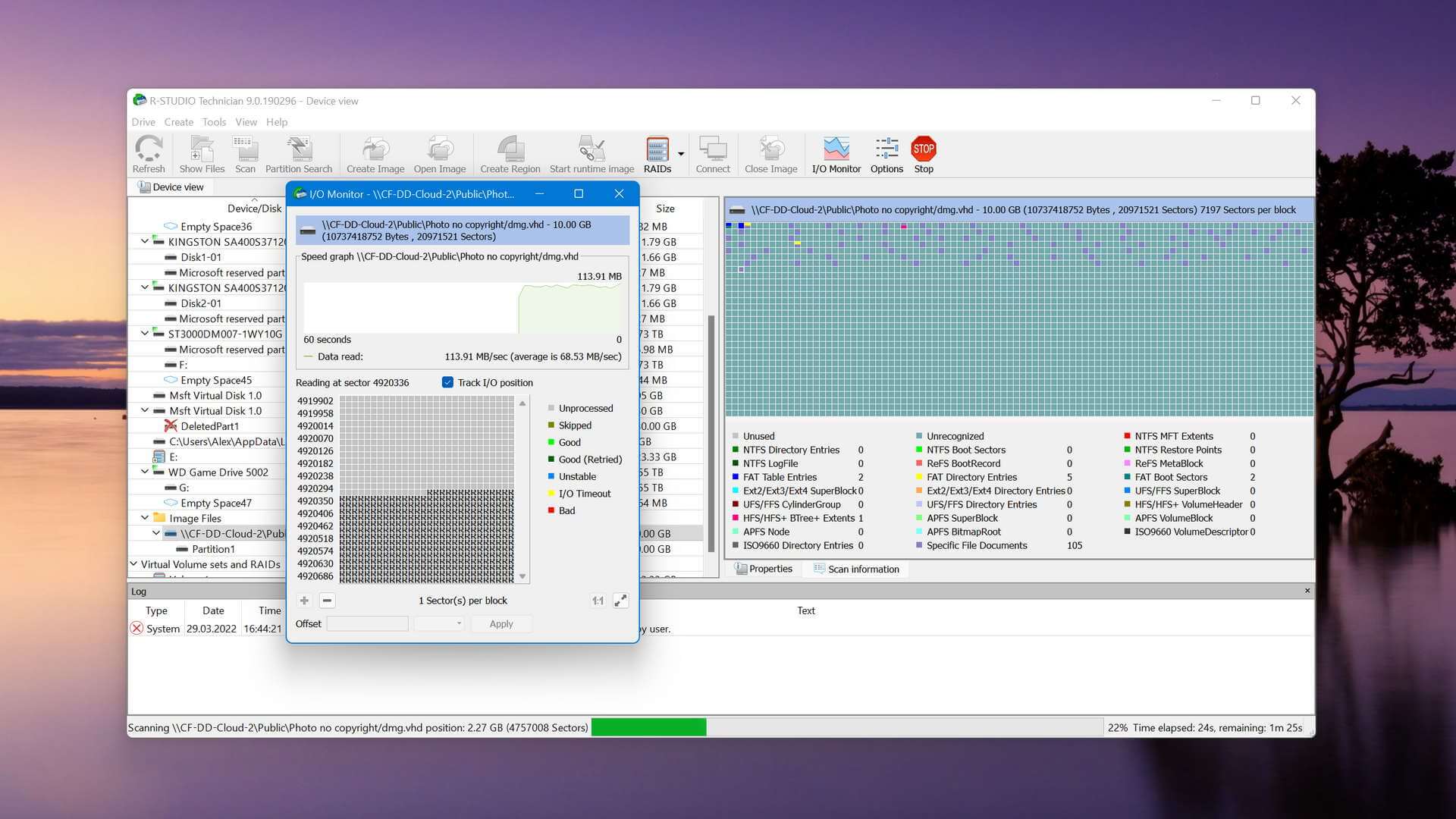This screenshot has height=819, width=1456.
Task: Click the Create Image toolbar icon
Action: (x=375, y=154)
